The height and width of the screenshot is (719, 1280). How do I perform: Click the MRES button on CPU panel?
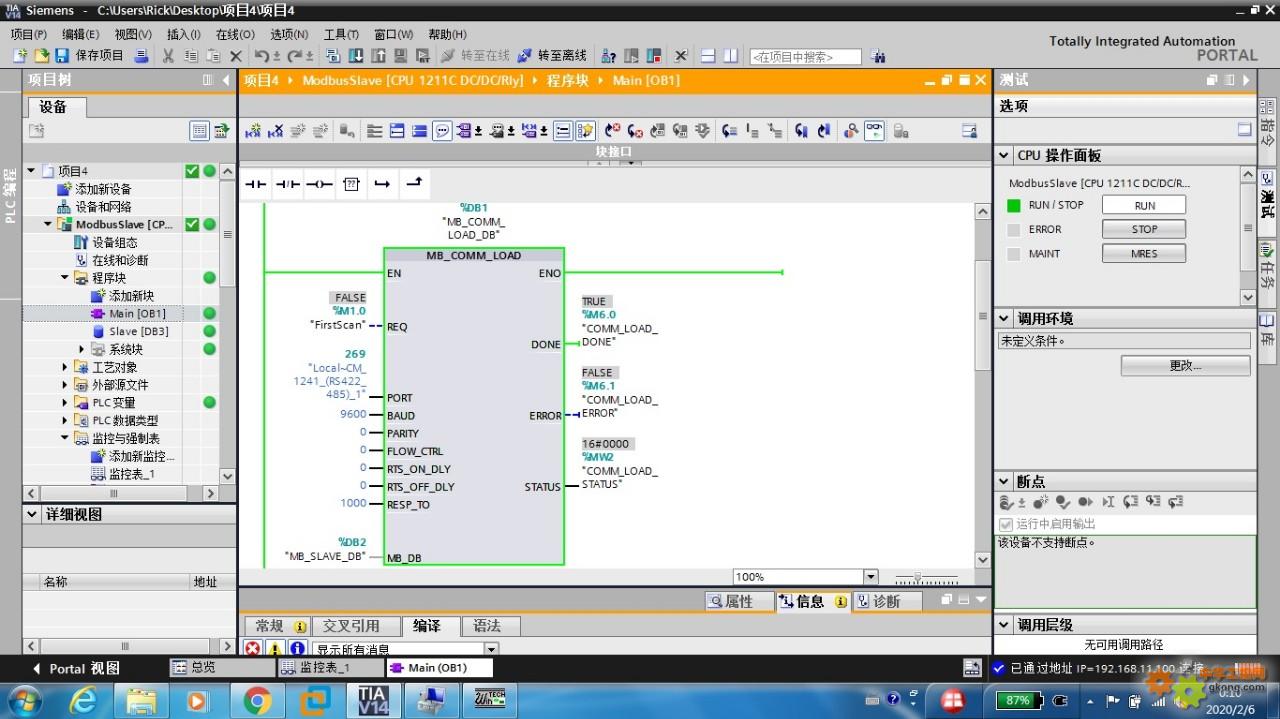click(x=1144, y=254)
